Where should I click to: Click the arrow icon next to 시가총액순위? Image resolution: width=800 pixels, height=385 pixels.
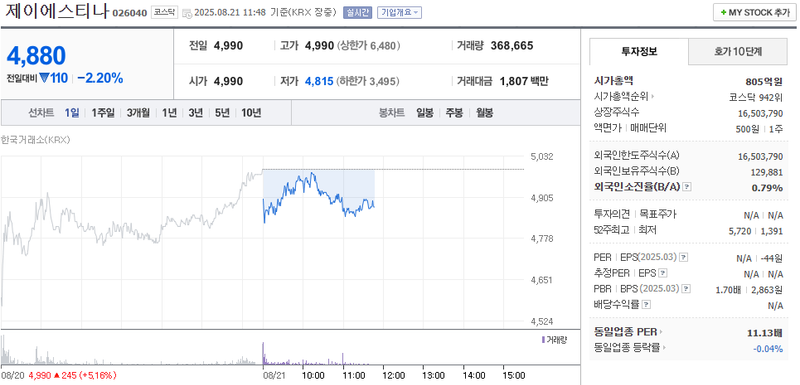[x=653, y=95]
